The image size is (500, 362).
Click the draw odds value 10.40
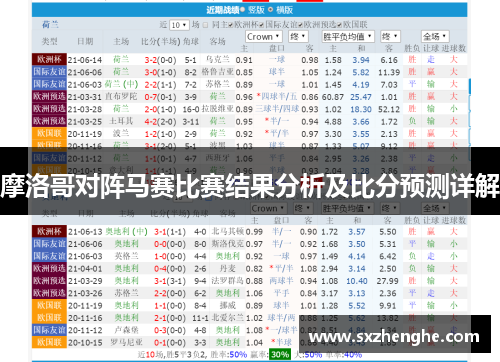[357, 281]
